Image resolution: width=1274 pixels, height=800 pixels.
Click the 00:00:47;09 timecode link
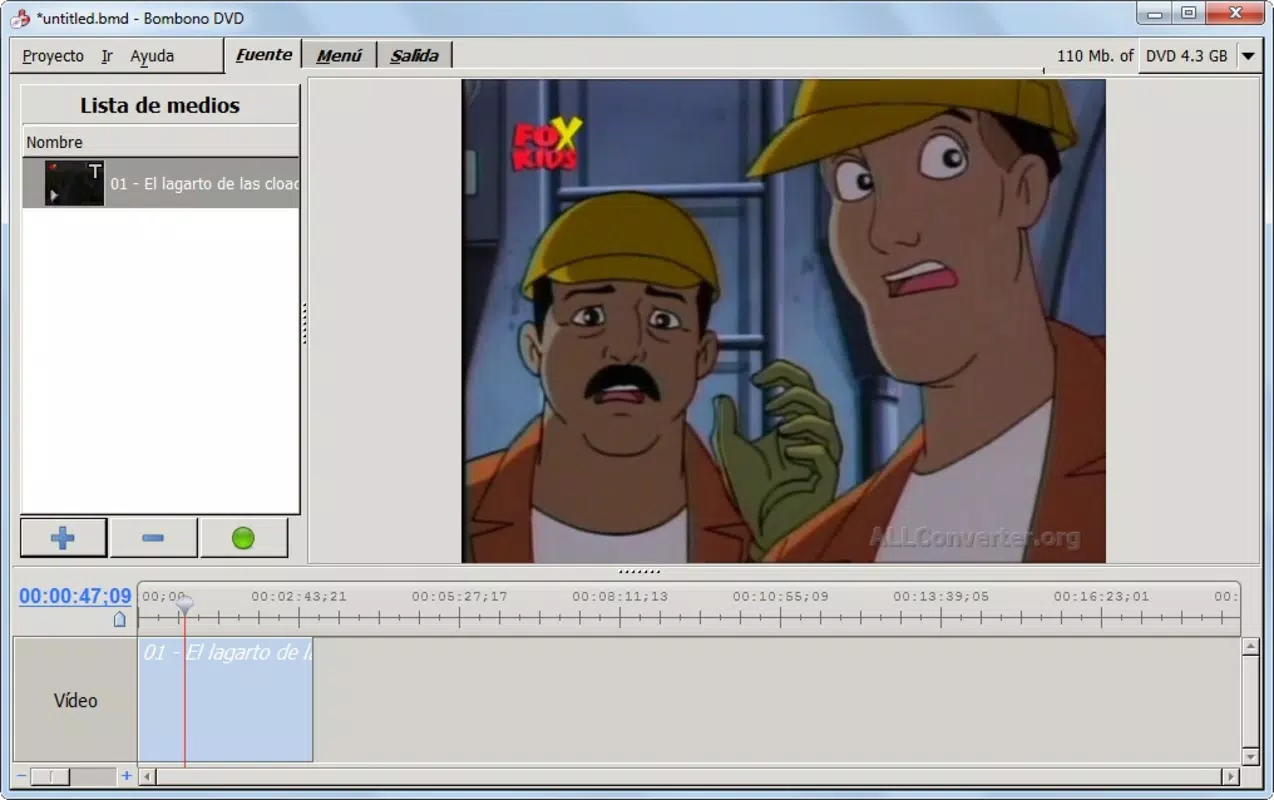coord(75,596)
